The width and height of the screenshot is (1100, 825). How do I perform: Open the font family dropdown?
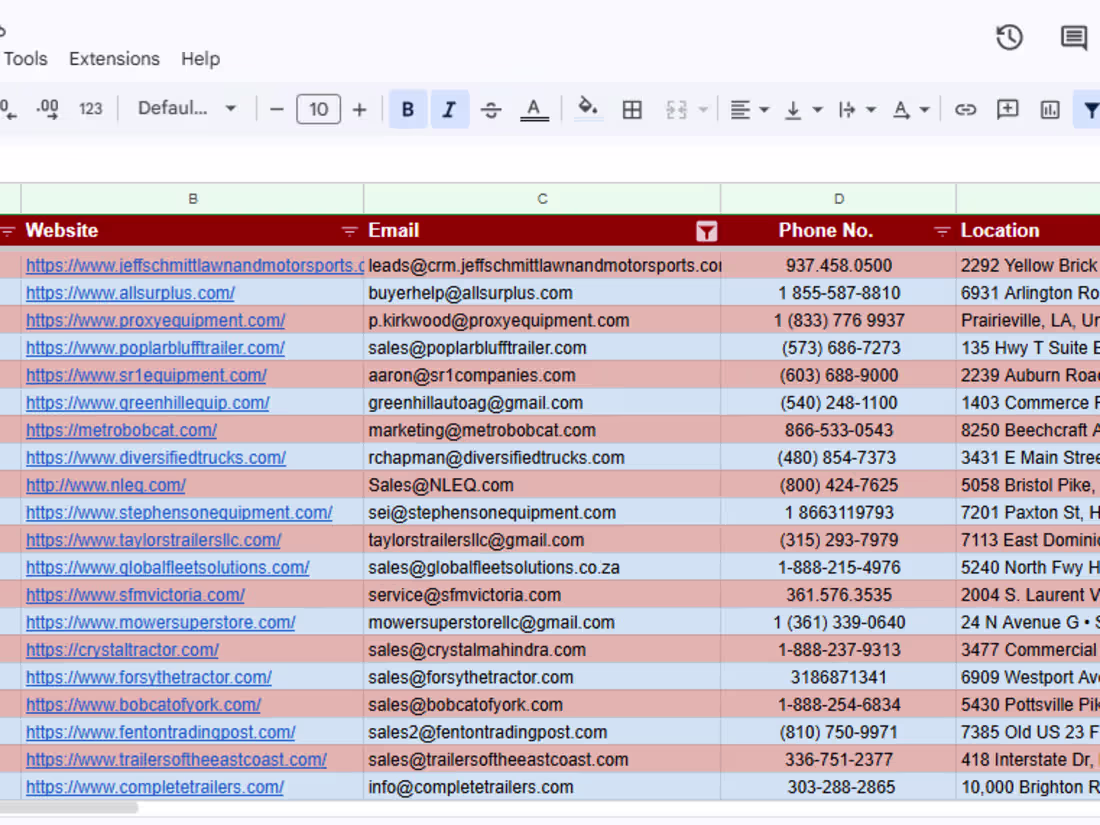coord(187,108)
